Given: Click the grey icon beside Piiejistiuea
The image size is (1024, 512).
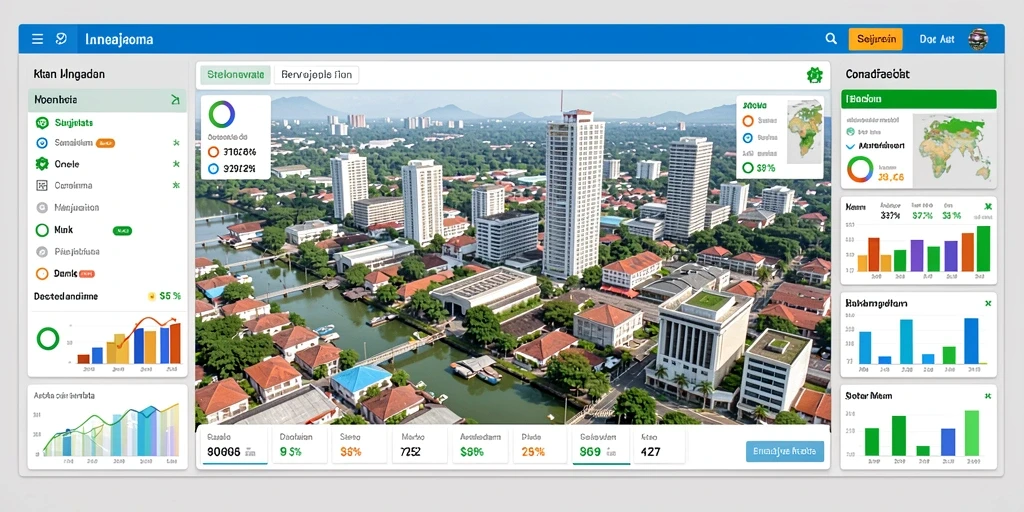Looking at the screenshot, I should pos(42,251).
